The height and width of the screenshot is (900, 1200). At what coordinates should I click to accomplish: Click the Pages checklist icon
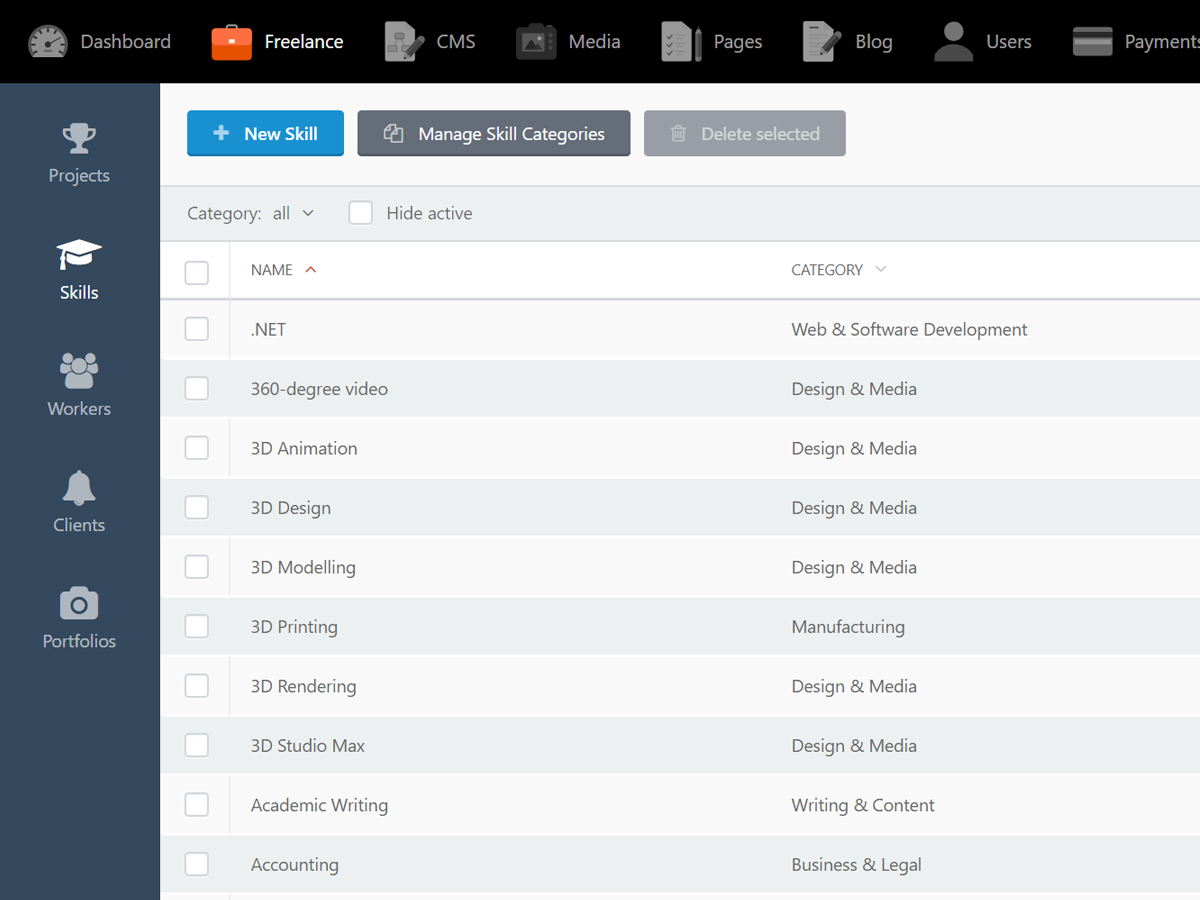[681, 42]
